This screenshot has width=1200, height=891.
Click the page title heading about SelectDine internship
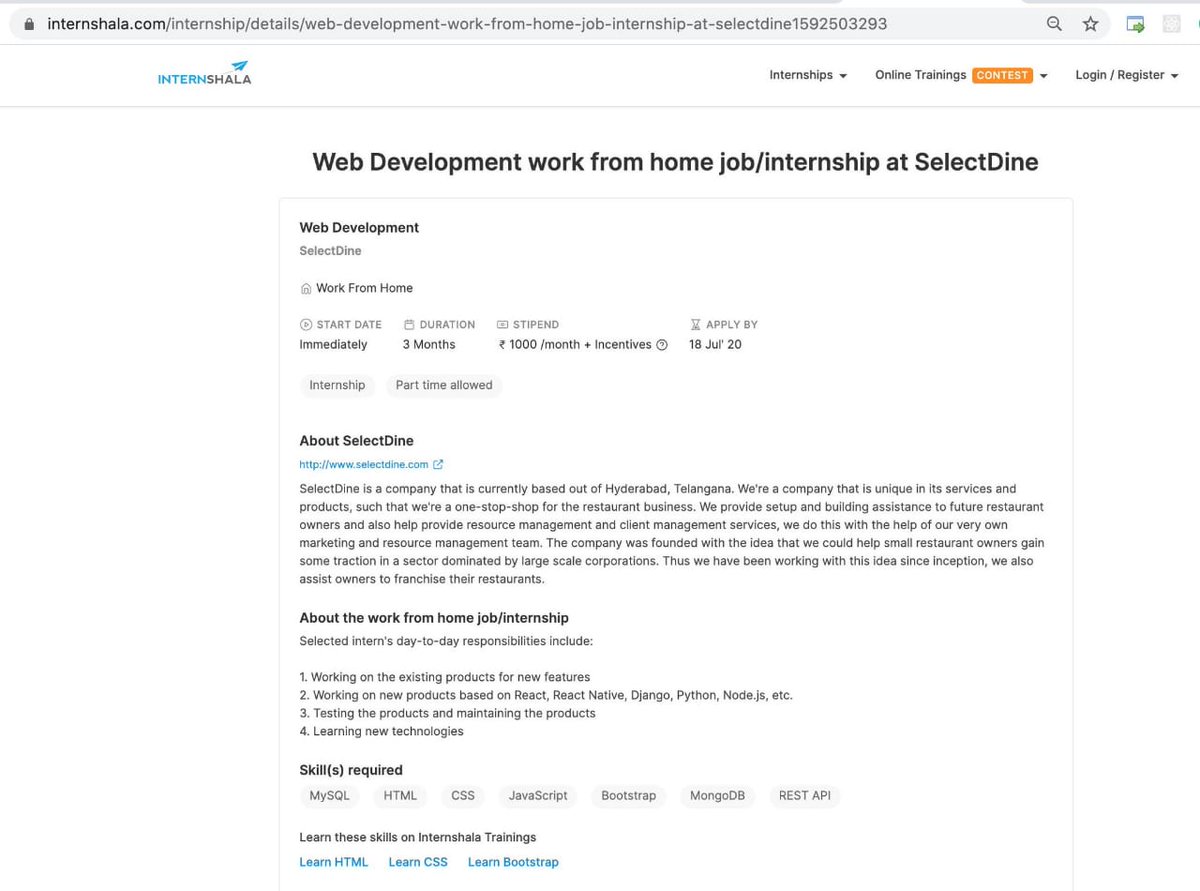pos(675,162)
